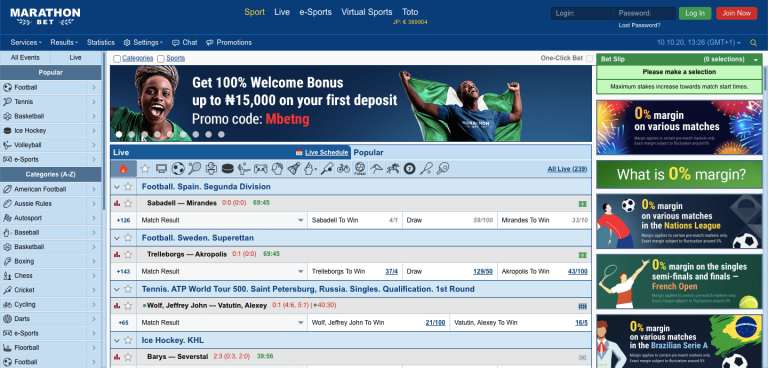Open the Settings menu

point(143,43)
